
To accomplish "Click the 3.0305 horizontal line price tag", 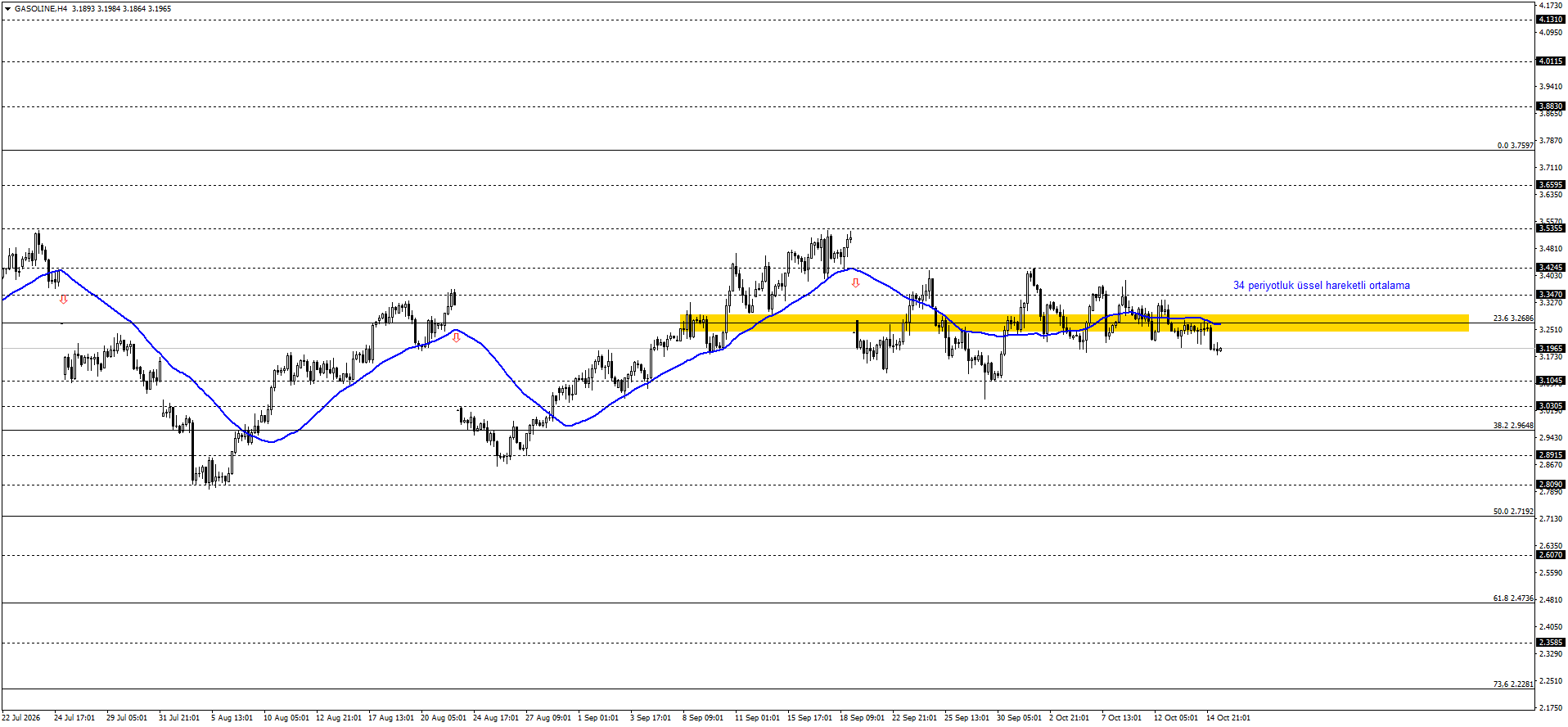I will click(x=1551, y=406).
